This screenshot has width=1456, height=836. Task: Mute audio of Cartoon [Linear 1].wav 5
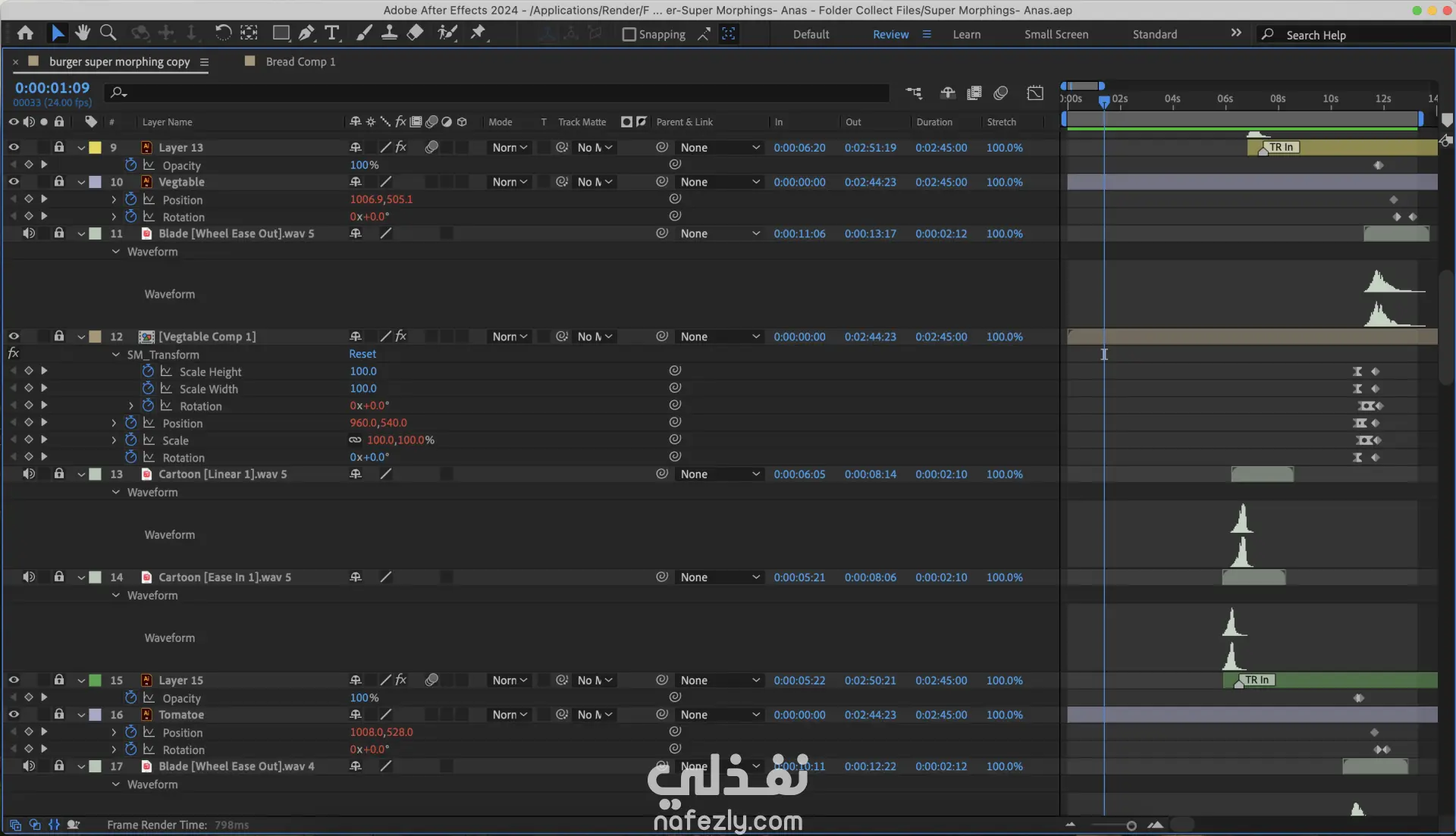29,474
